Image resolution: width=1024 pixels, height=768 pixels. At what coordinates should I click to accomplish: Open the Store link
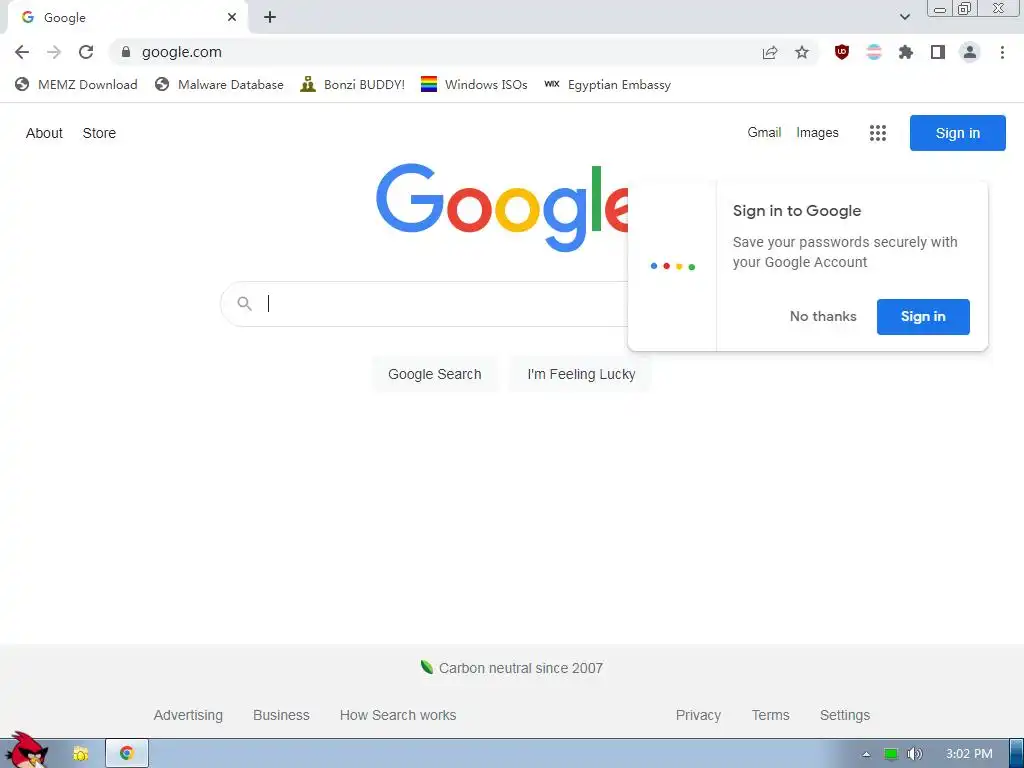[99, 133]
